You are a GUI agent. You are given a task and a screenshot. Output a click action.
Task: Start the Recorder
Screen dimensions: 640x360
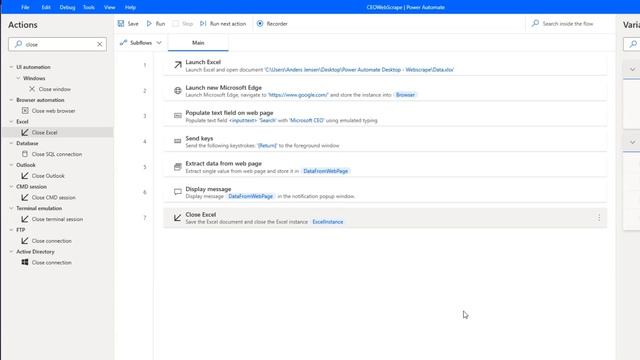[x=272, y=24]
